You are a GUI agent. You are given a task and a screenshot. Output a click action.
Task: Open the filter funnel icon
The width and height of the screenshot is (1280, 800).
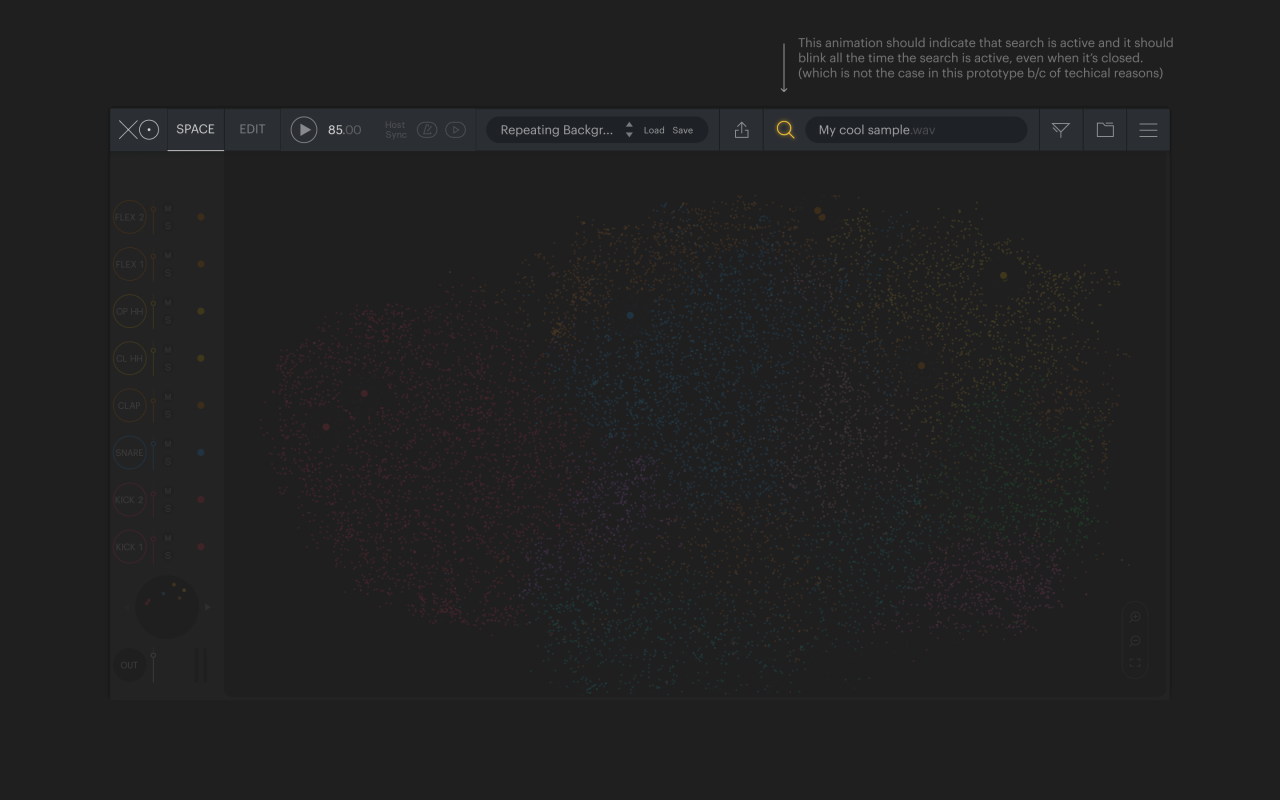(x=1060, y=130)
